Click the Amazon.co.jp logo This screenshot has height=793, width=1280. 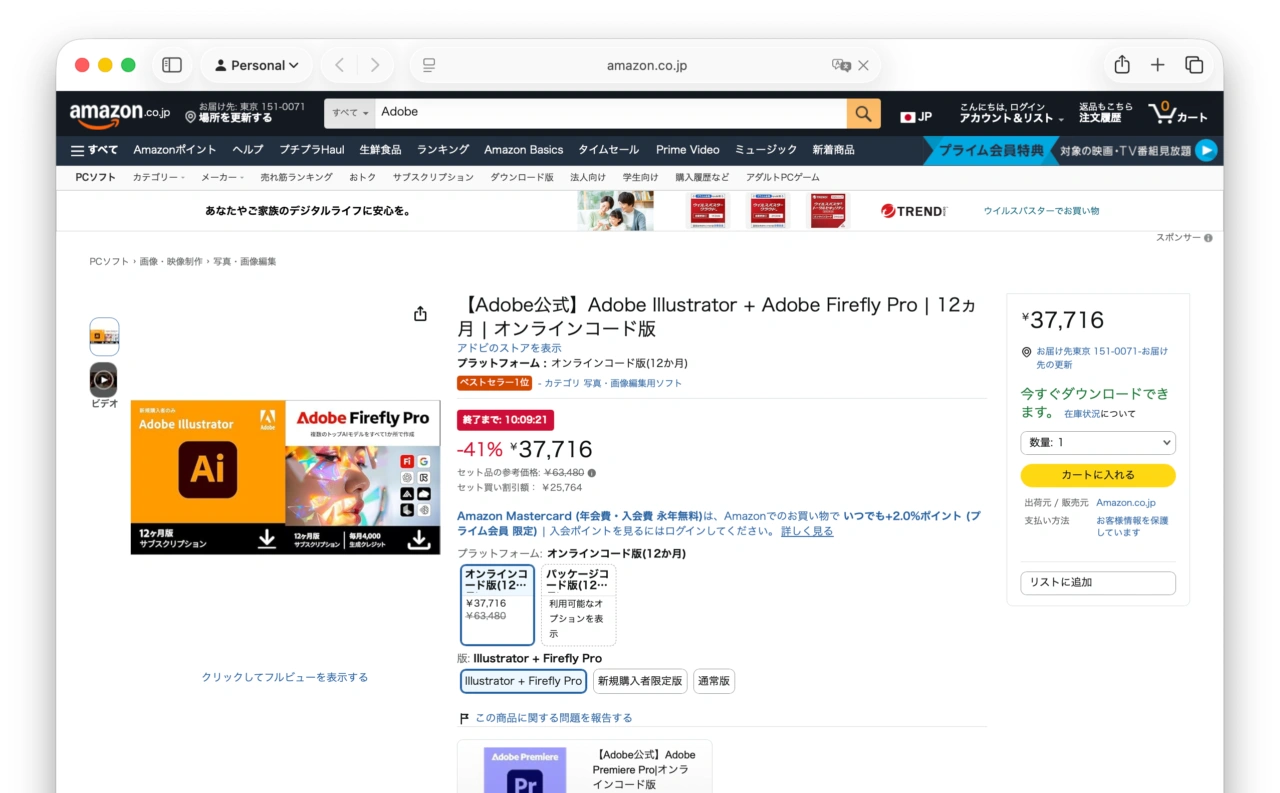click(120, 115)
